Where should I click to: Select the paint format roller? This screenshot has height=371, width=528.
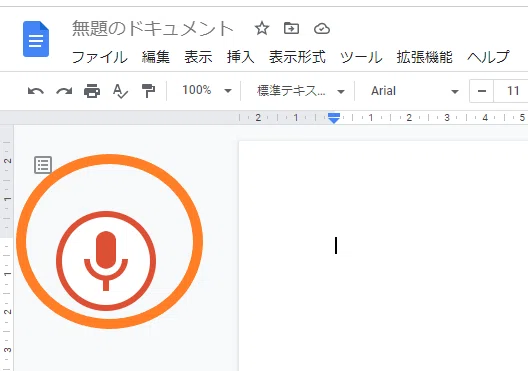point(148,91)
